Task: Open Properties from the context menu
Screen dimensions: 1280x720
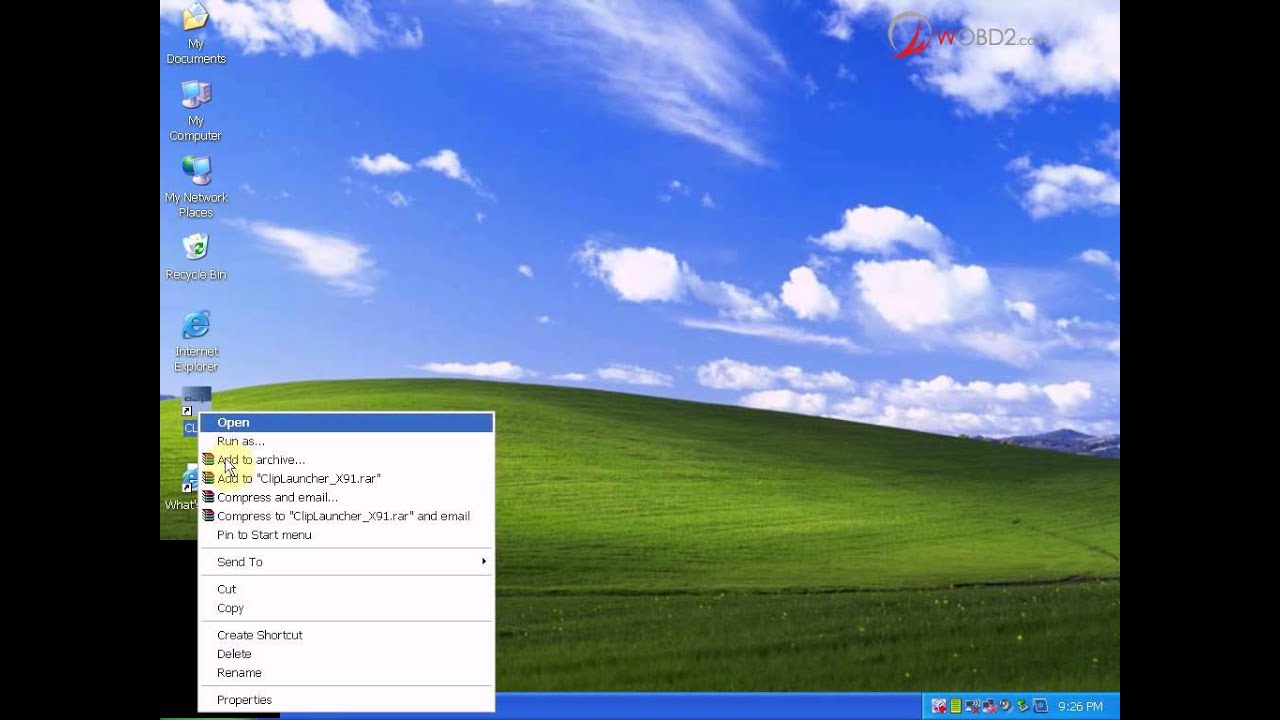Action: (346, 700)
